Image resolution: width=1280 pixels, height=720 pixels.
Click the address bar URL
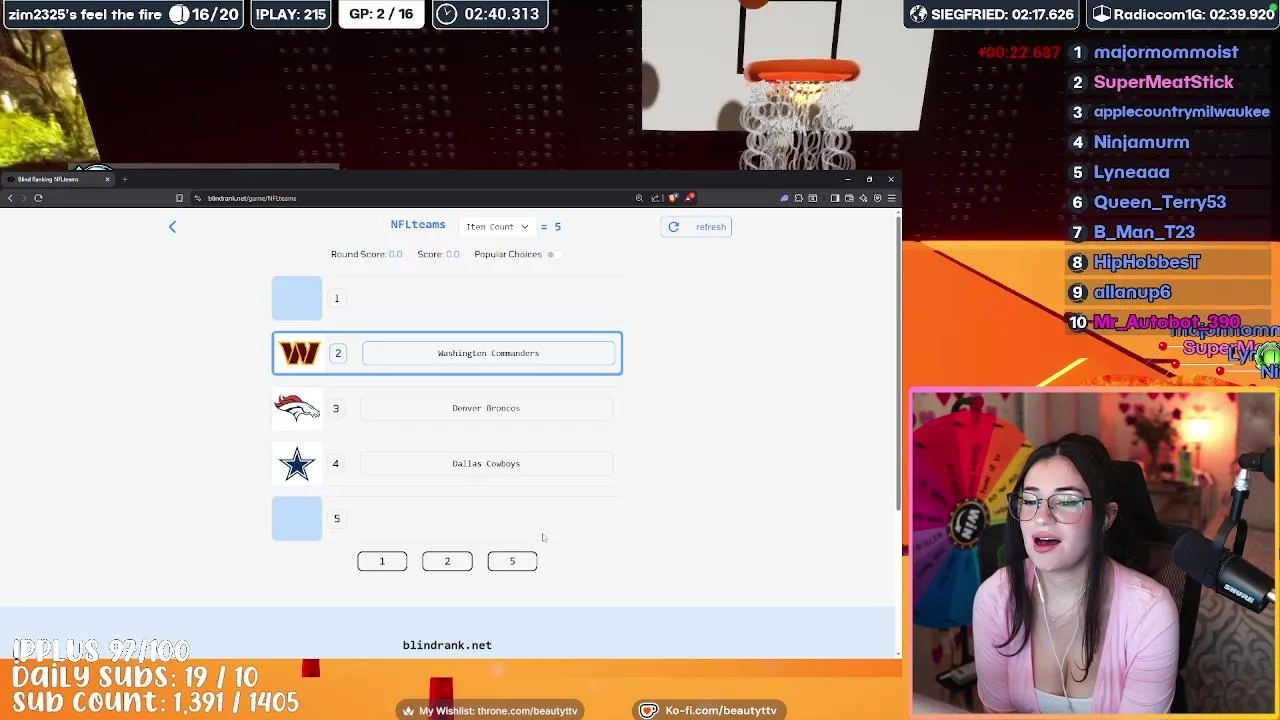[x=252, y=198]
